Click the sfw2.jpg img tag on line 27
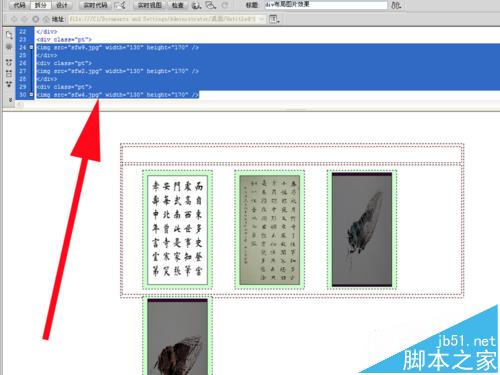500x375 pixels. (x=118, y=71)
